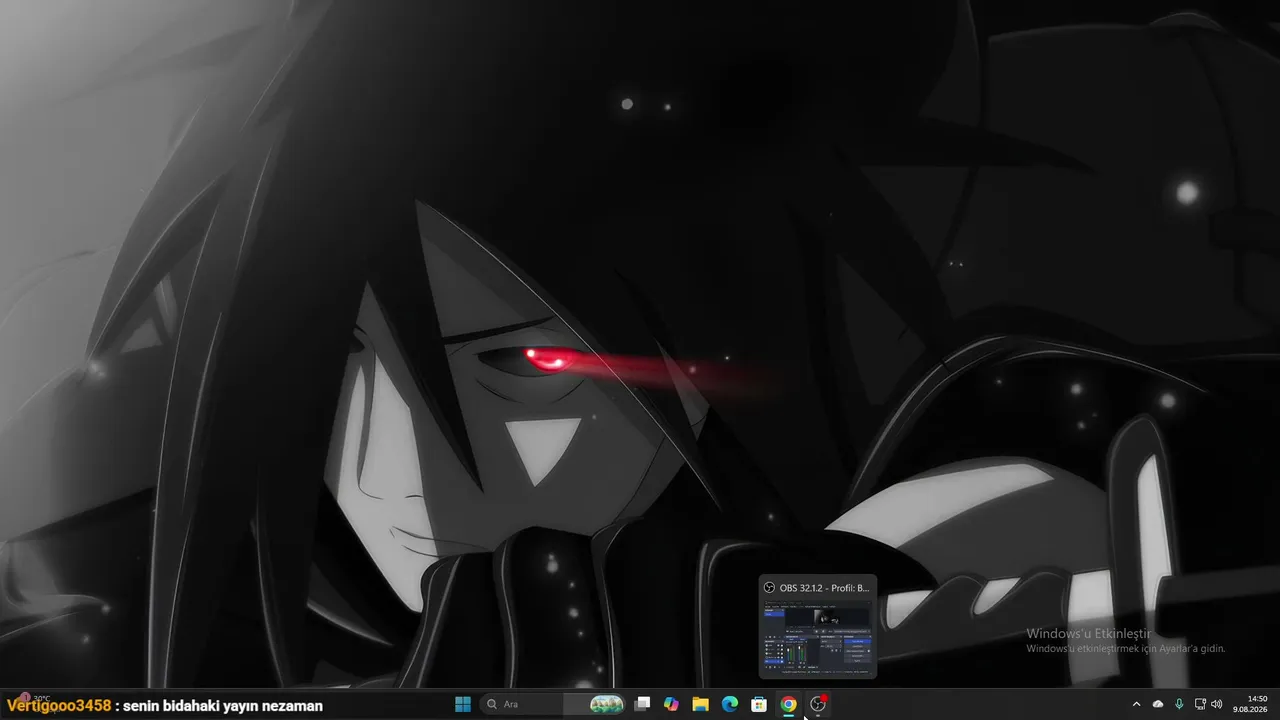
Task: Click the taskbar search box labeled Ara
Action: (x=555, y=704)
